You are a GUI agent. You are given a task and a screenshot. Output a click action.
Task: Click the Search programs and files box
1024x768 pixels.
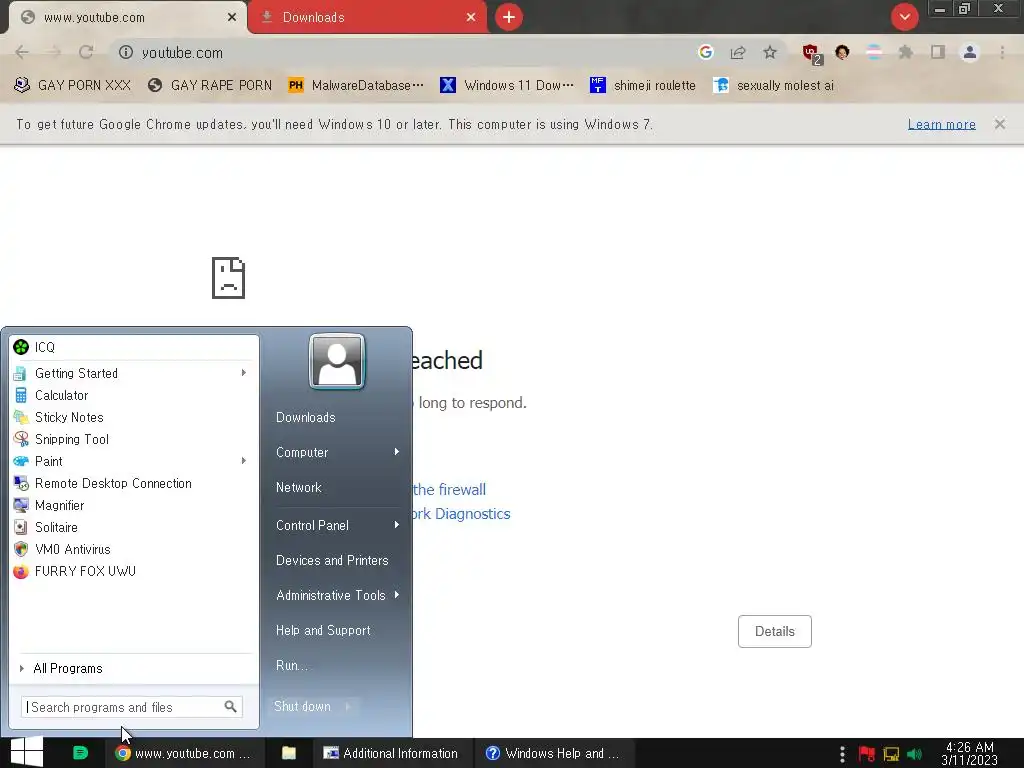pos(132,707)
